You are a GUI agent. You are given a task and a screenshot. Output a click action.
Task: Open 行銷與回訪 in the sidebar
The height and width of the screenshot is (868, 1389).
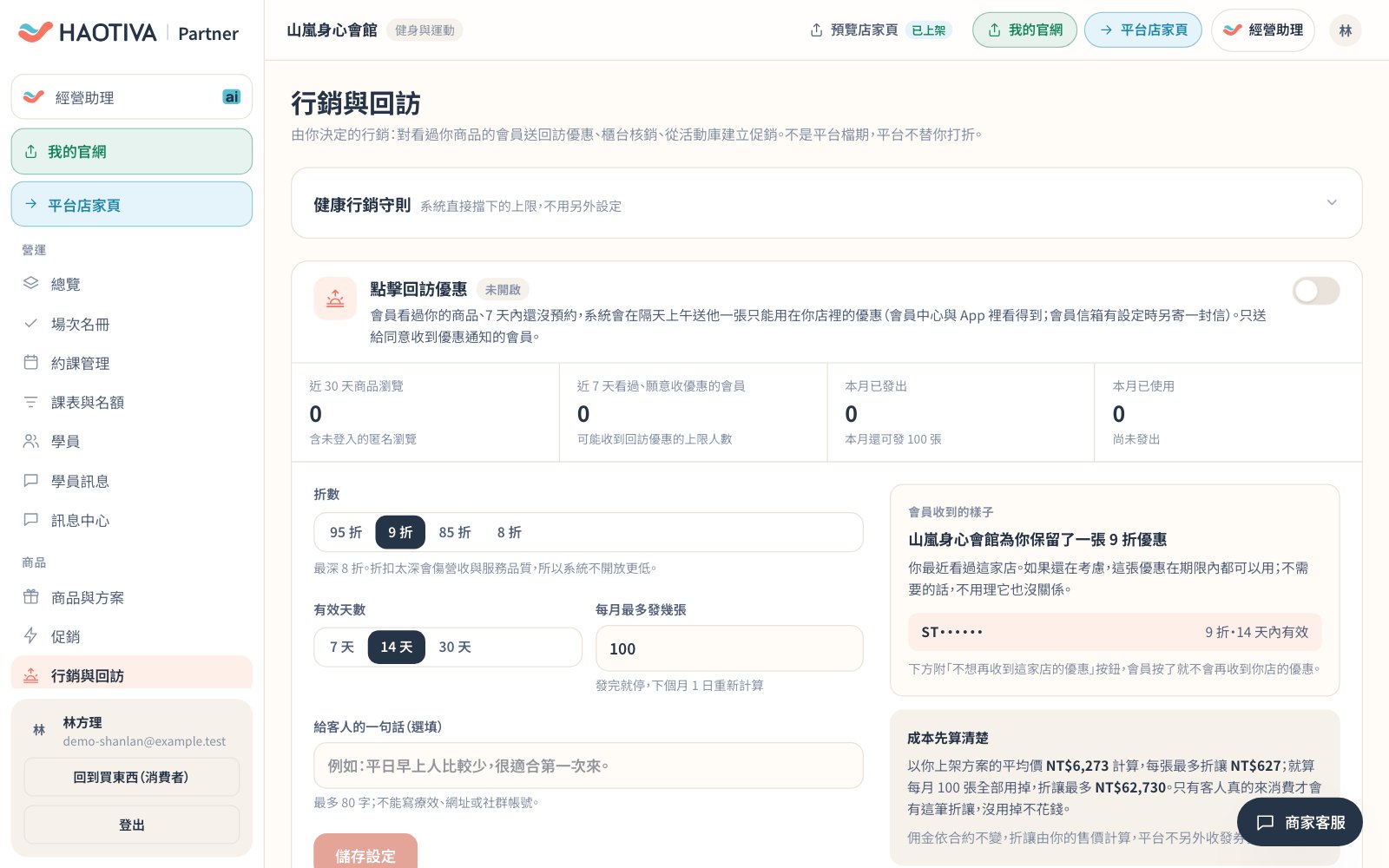click(x=132, y=674)
